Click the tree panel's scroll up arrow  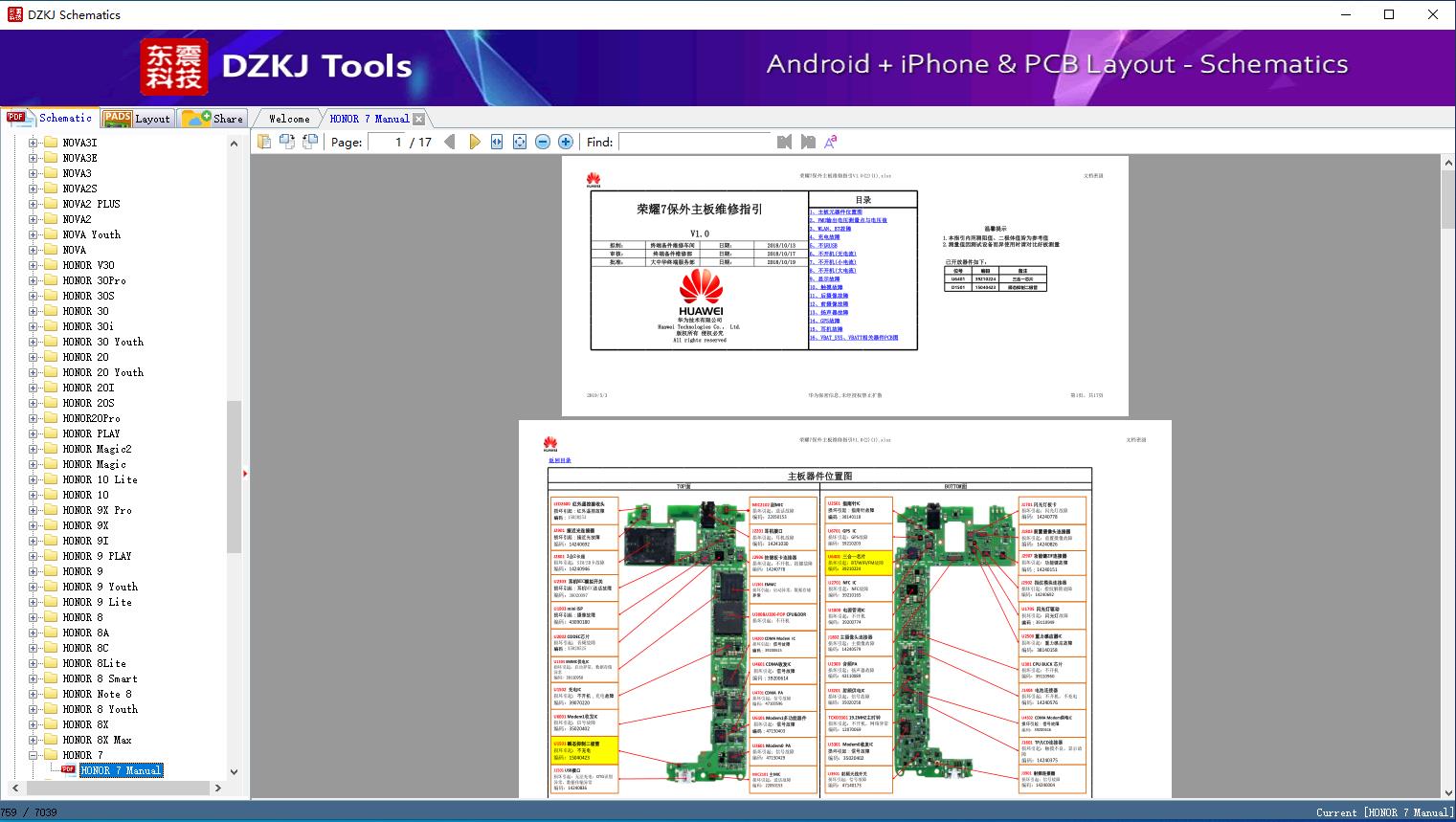tap(234, 144)
